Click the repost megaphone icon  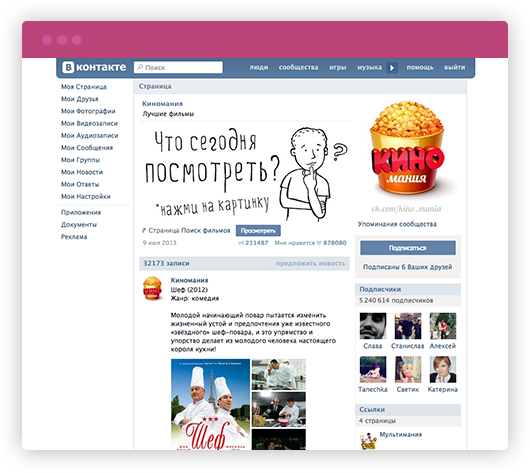pos(241,243)
